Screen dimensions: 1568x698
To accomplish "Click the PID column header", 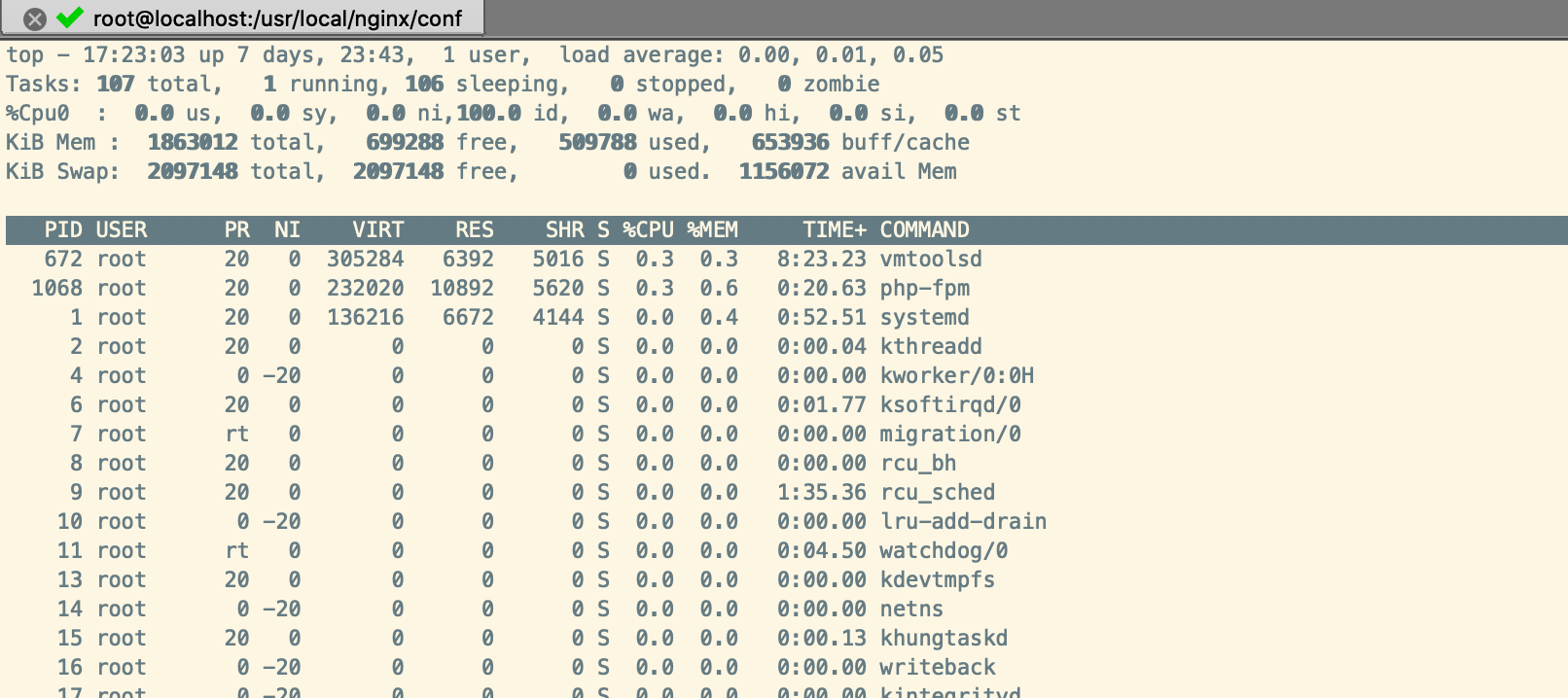I will [x=63, y=230].
